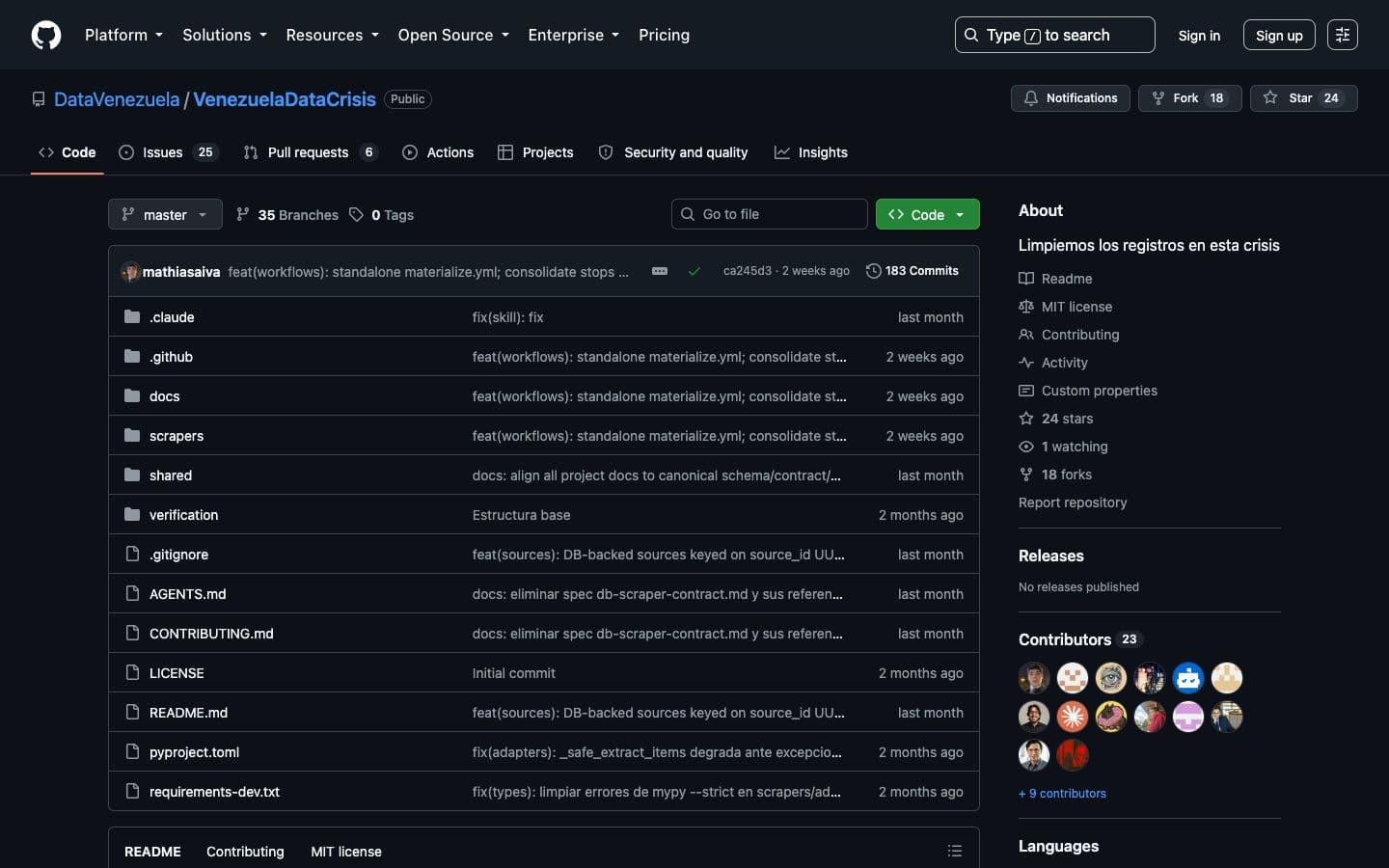The width and height of the screenshot is (1389, 868).
Task: View the 1 watching link
Action: [1063, 447]
